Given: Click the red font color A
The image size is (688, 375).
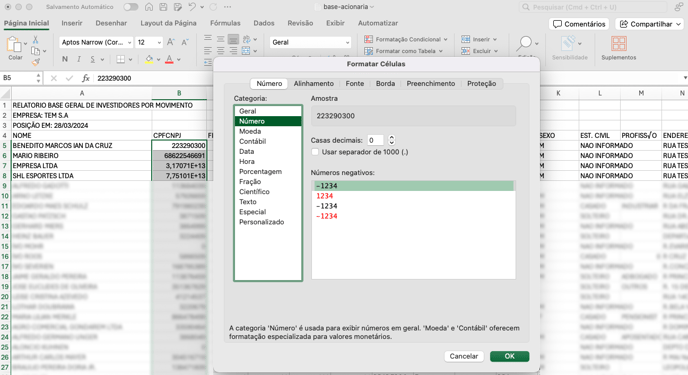Looking at the screenshot, I should (x=169, y=59).
